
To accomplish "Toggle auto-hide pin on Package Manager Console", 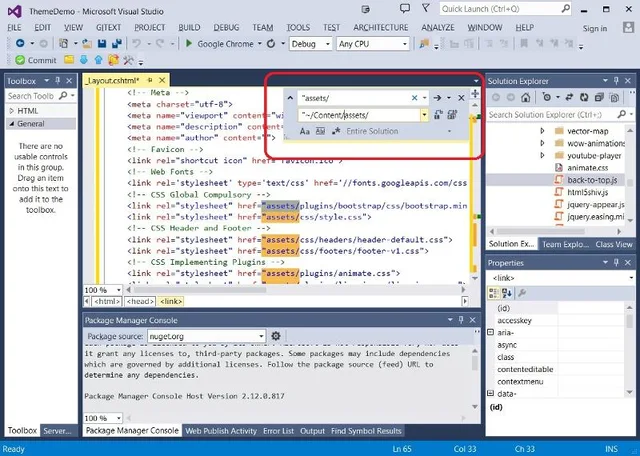I will [x=461, y=320].
